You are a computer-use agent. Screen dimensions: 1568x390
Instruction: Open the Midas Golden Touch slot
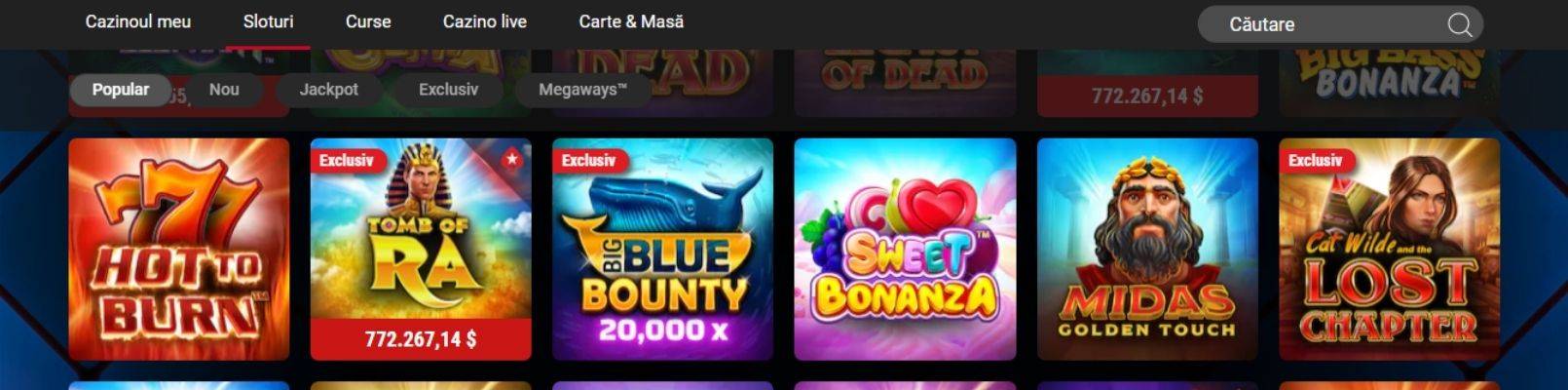1147,250
